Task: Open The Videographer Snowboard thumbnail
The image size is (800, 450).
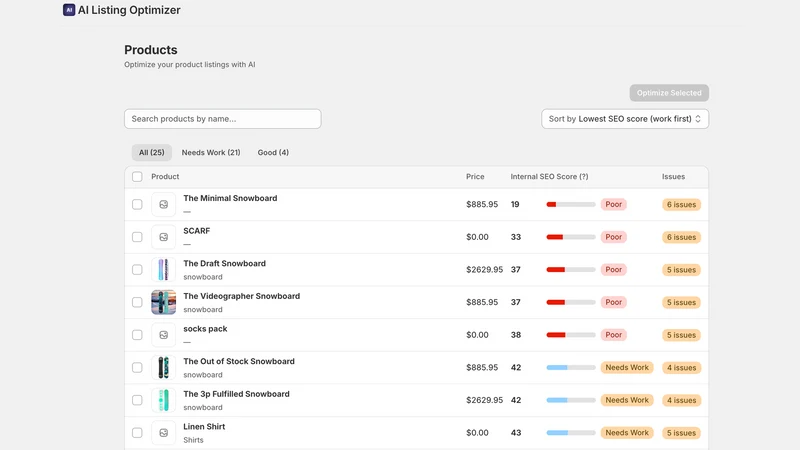Action: 163,303
